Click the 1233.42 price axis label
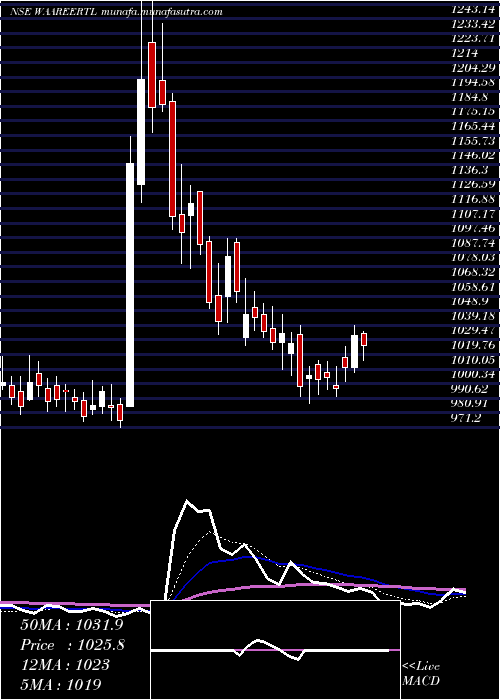 [472, 25]
